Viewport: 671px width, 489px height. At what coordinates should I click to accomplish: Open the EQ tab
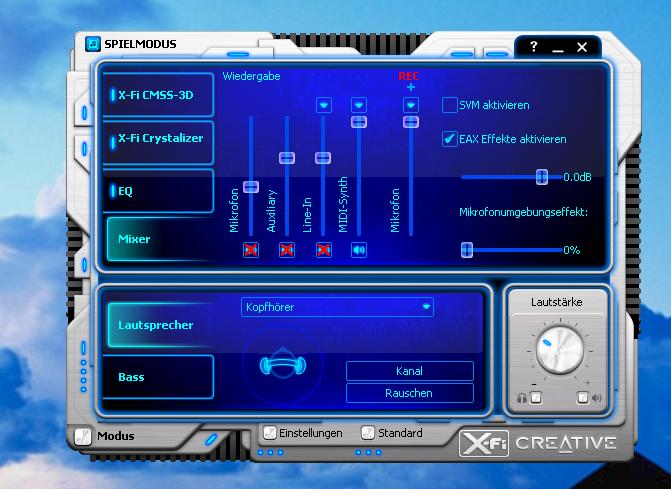pos(158,191)
